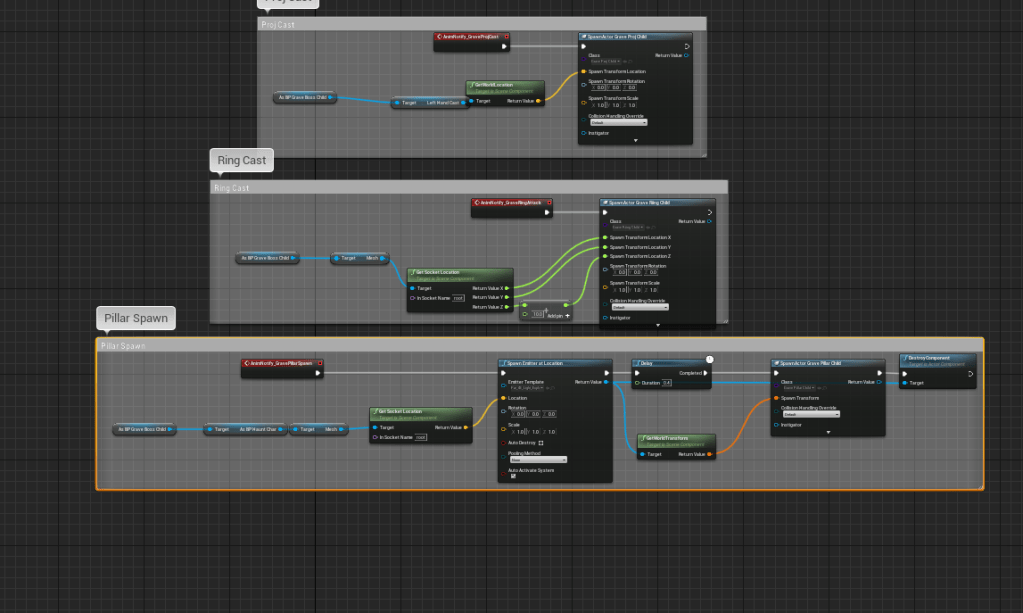
Task: Click the Spawn Emitter at Location exec input pin
Action: (505, 374)
